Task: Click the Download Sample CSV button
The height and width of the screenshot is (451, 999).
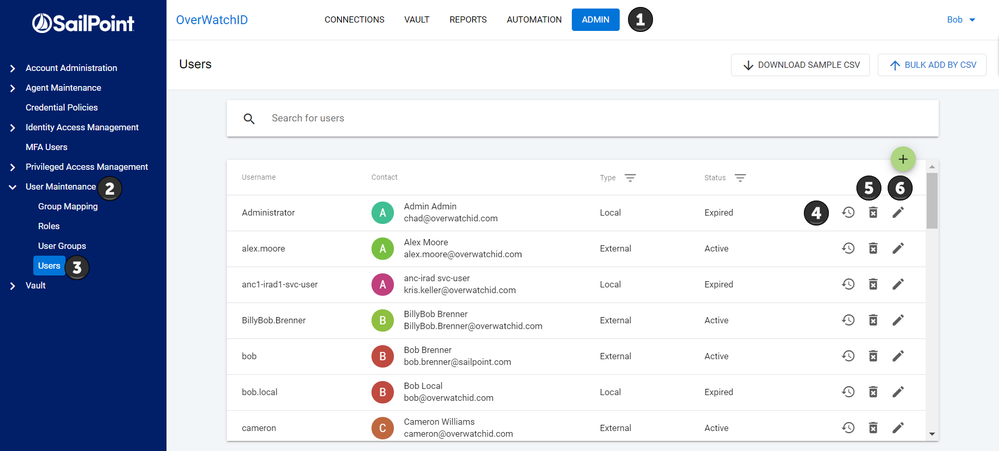Action: (801, 65)
